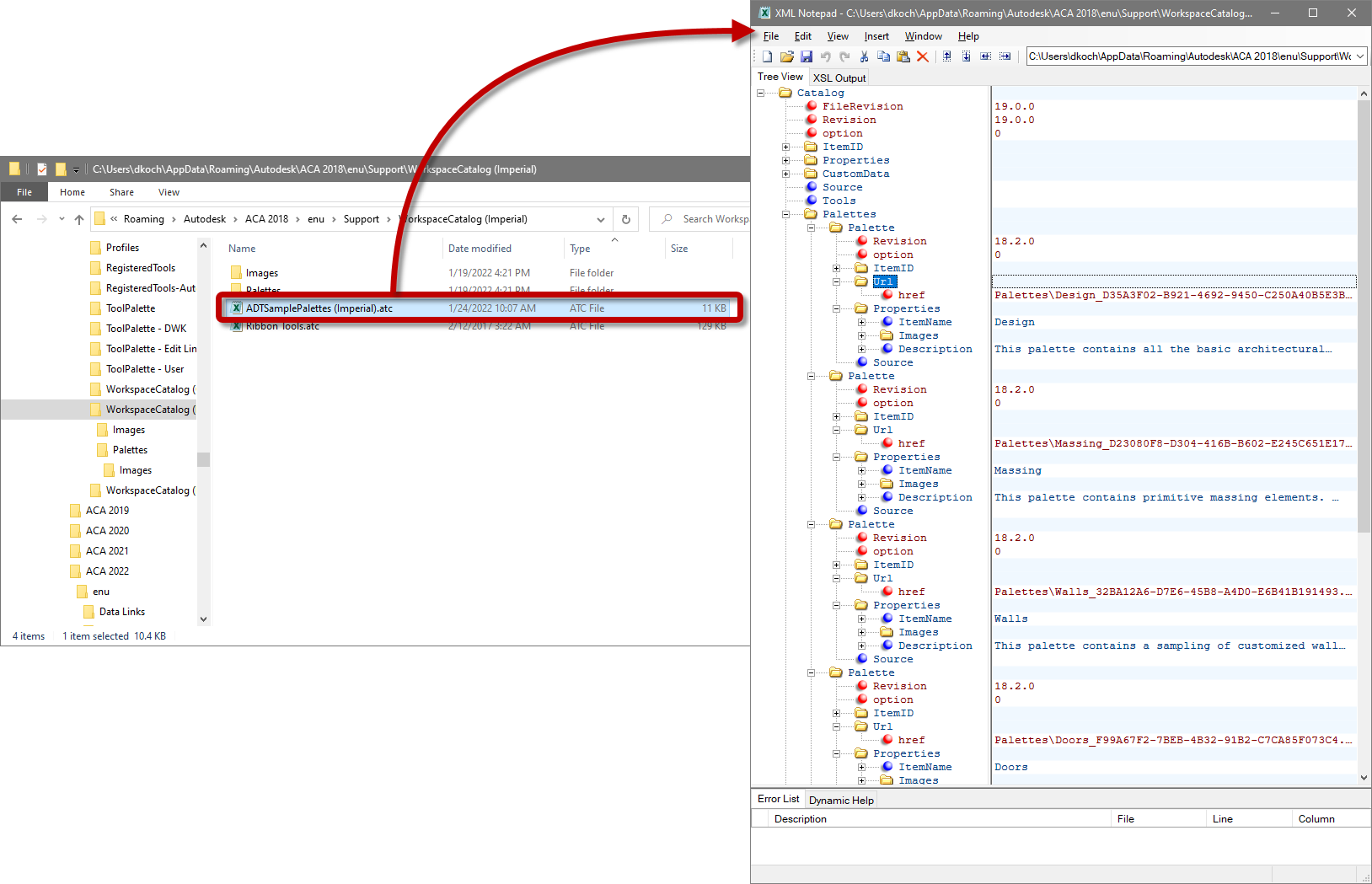The image size is (1372, 884).
Task: Open the Insert menu
Action: point(876,36)
